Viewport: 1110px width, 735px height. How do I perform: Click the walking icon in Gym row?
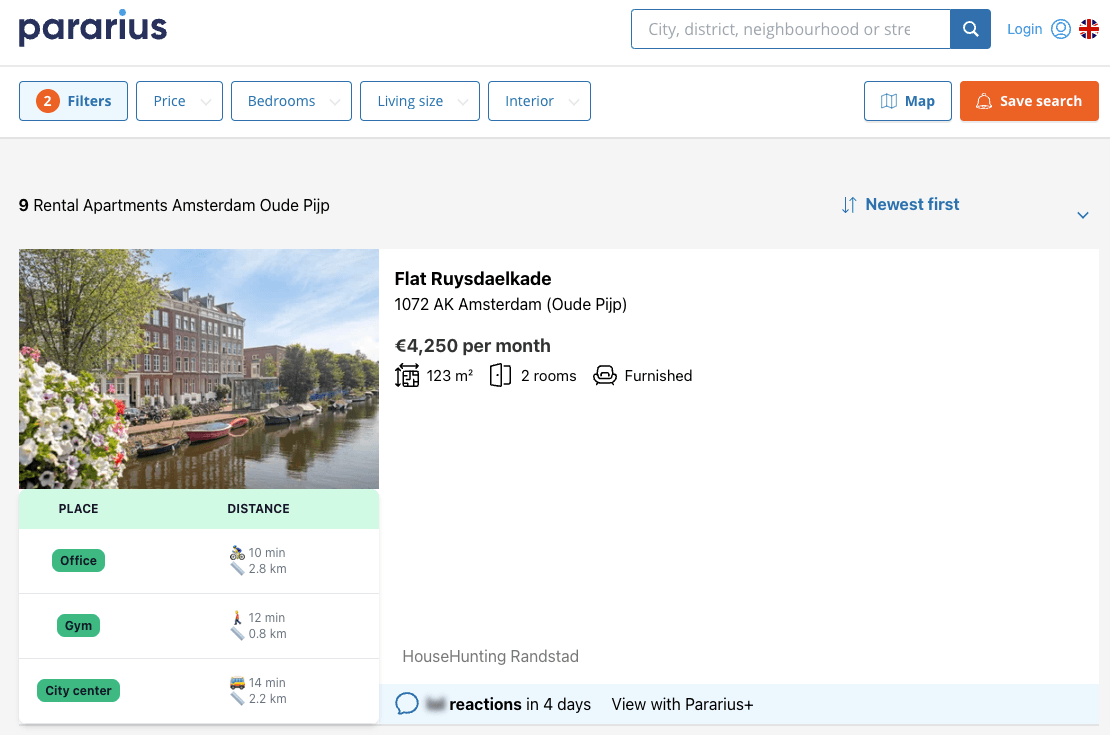tap(237, 617)
